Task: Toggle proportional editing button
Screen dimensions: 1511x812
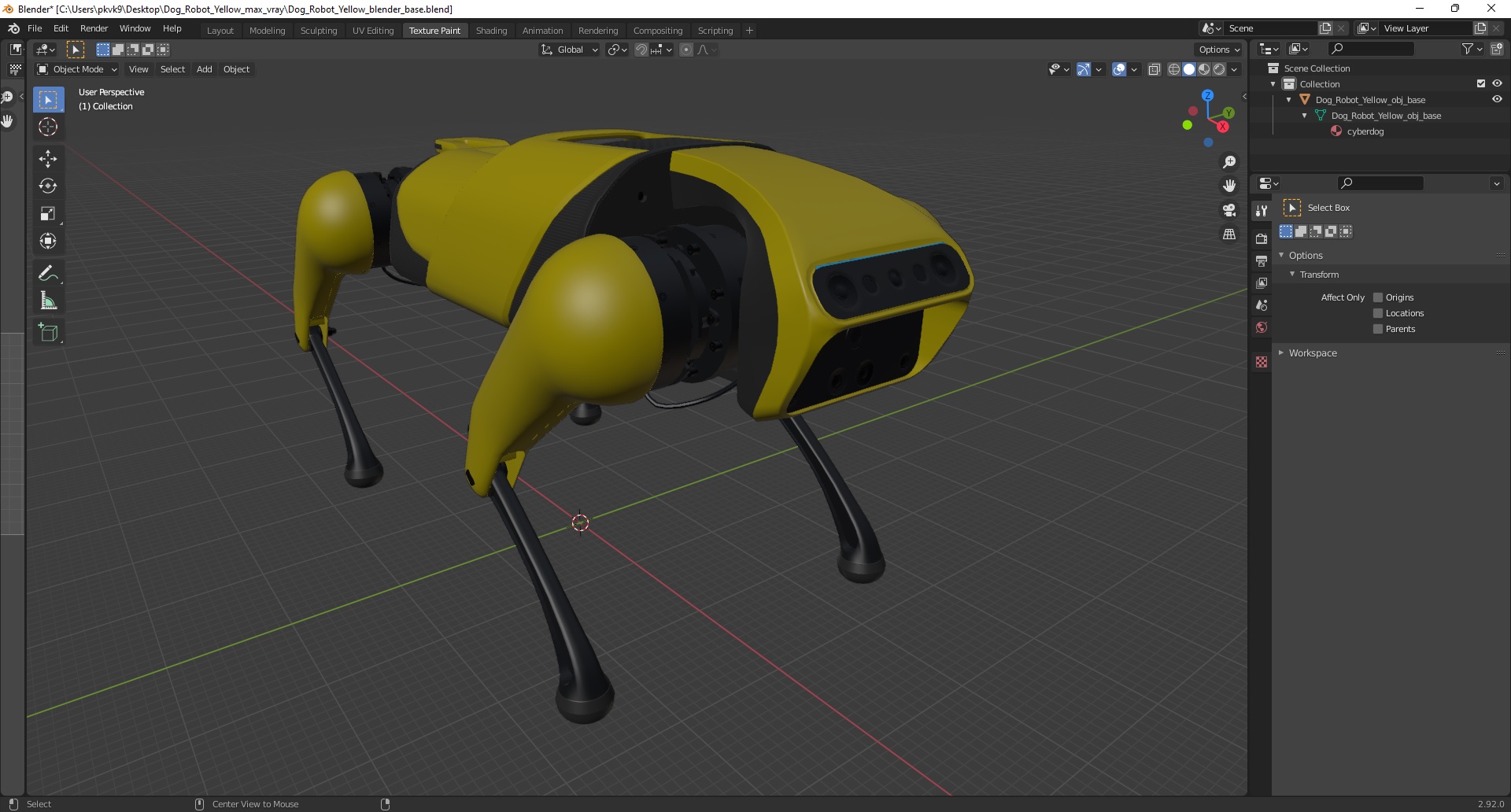Action: click(686, 50)
